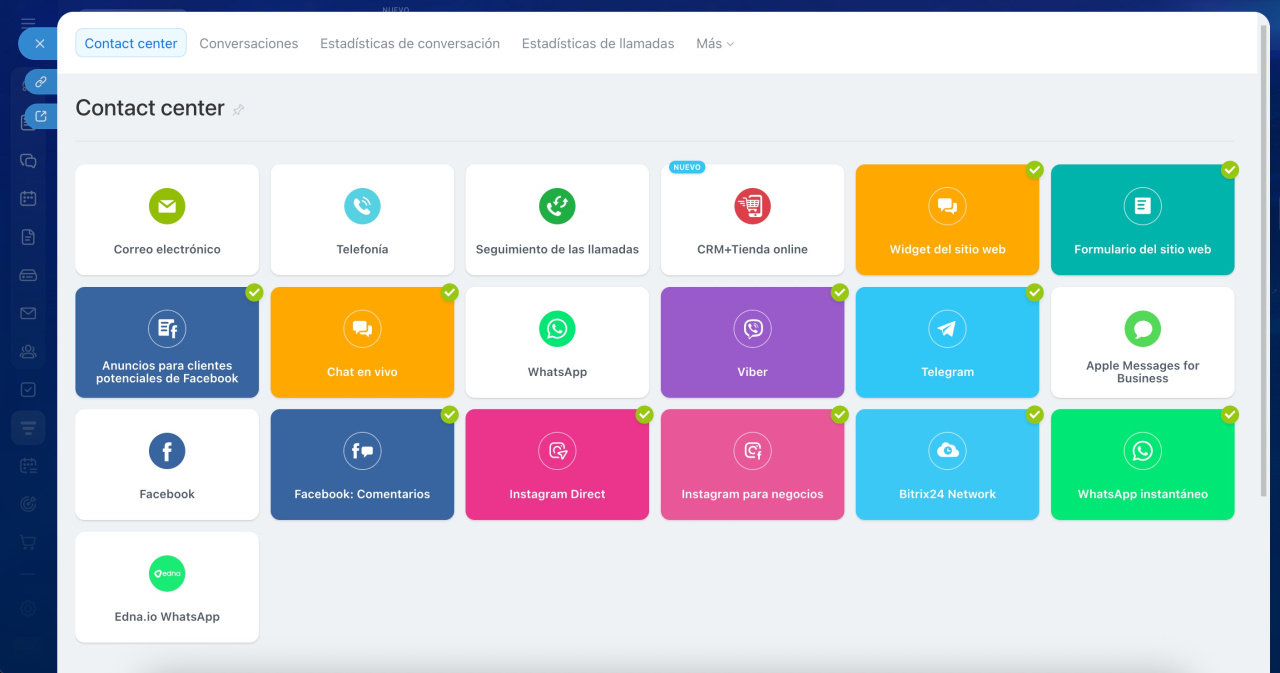The height and width of the screenshot is (673, 1280).
Task: Open the CRM+Tienda online icon
Action: pos(752,206)
